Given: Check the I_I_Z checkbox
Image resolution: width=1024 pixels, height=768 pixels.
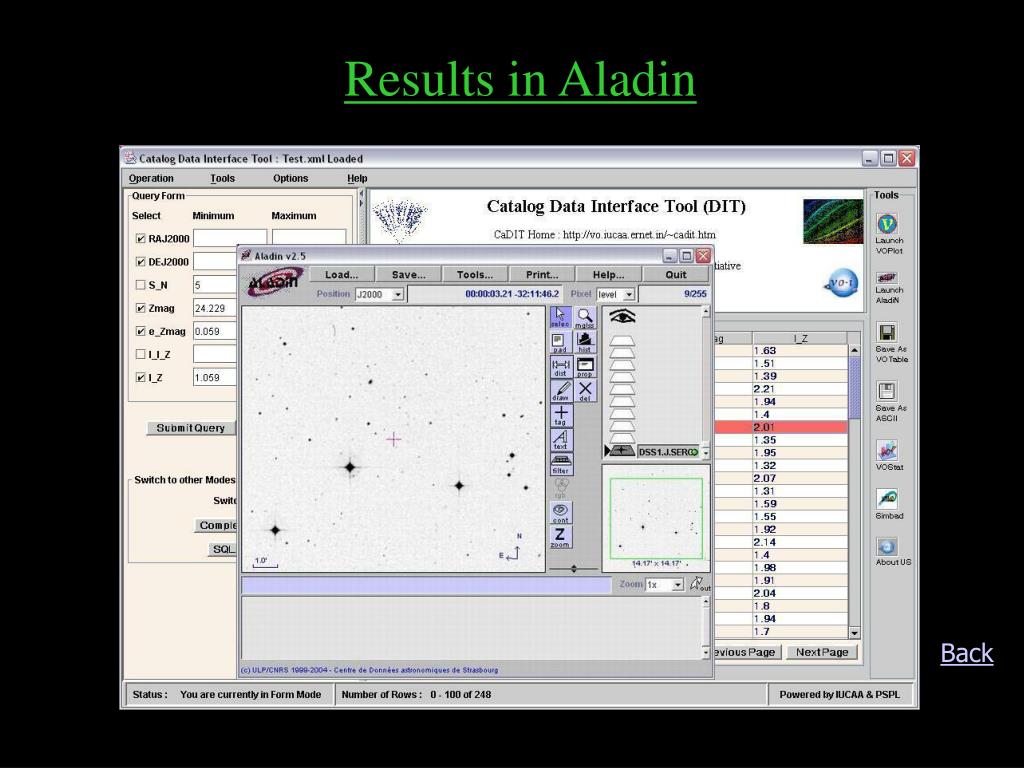Looking at the screenshot, I should click(140, 354).
